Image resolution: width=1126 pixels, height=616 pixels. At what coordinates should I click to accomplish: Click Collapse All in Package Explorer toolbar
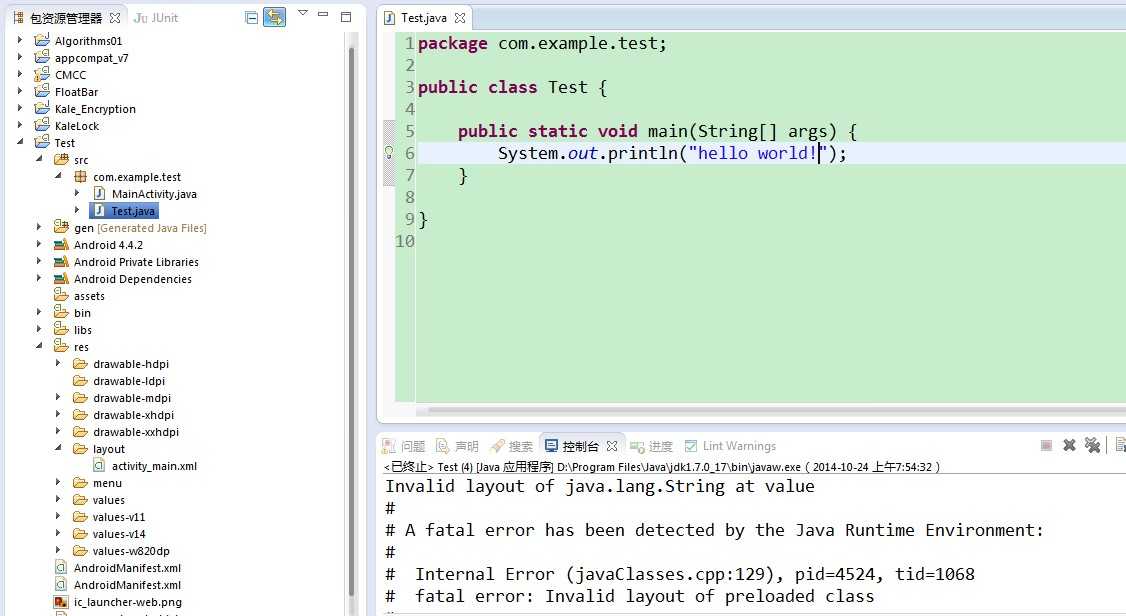pyautogui.click(x=251, y=18)
